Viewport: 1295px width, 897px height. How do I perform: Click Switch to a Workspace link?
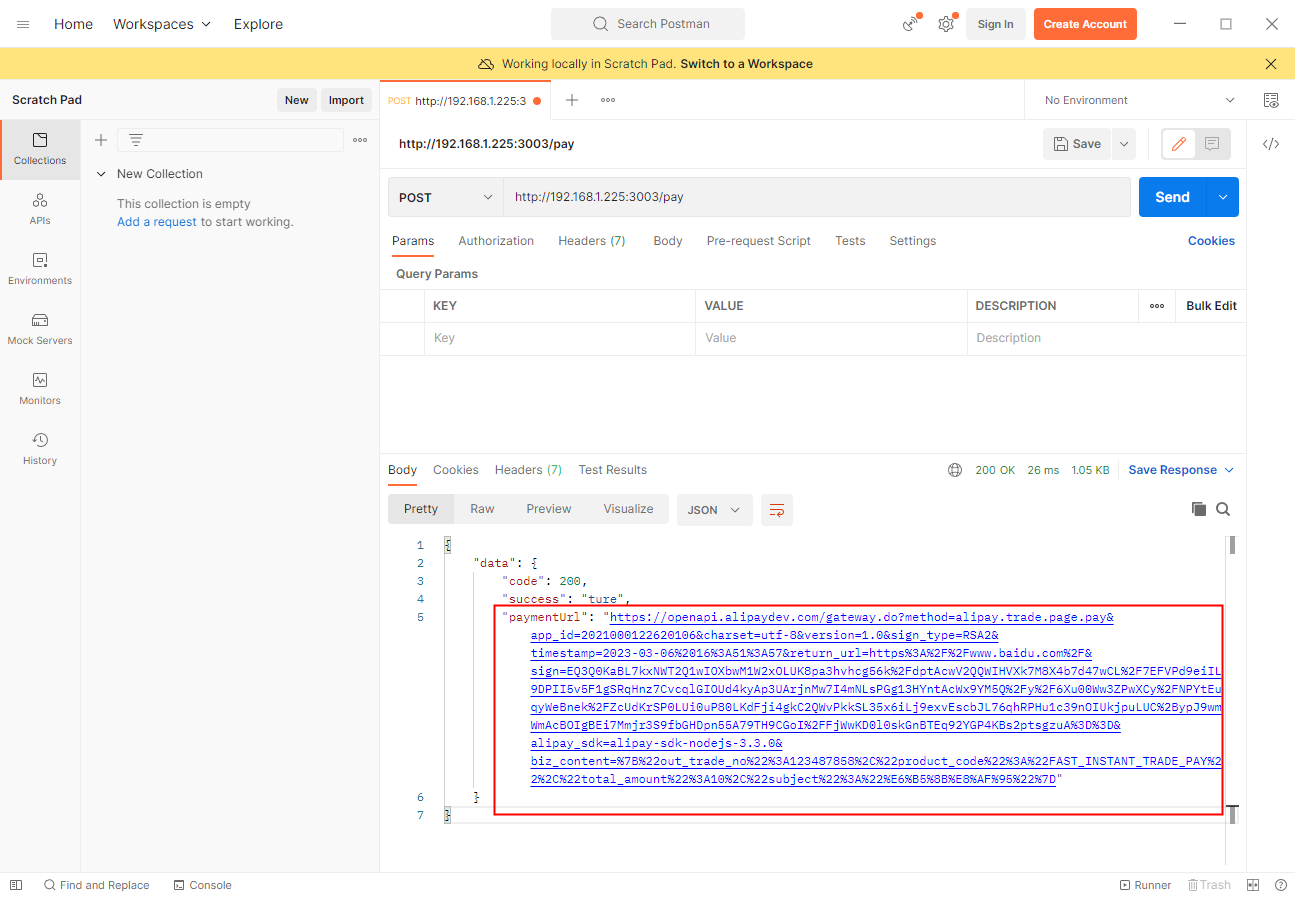[746, 64]
